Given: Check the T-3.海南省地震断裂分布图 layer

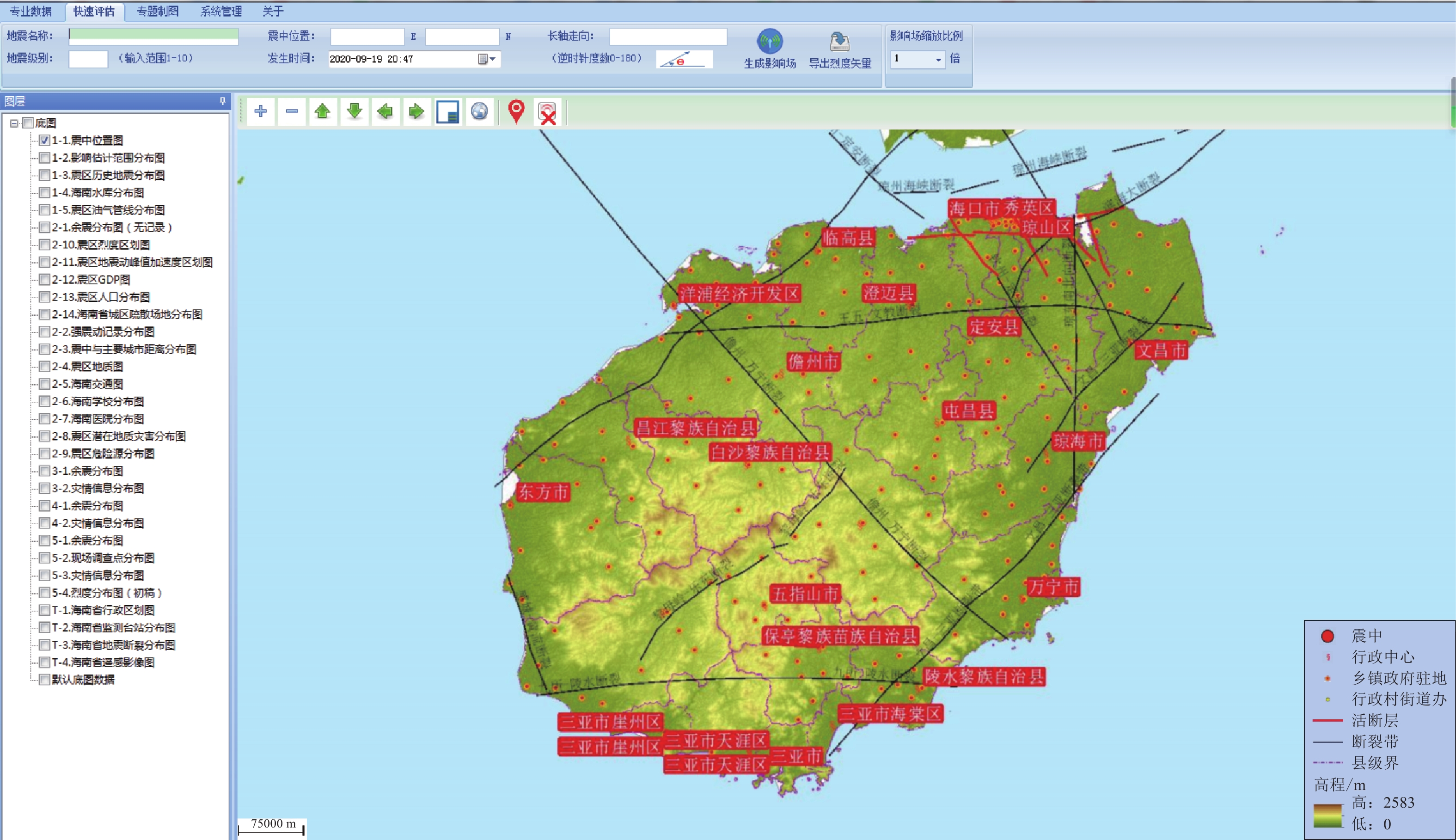Looking at the screenshot, I should (44, 645).
